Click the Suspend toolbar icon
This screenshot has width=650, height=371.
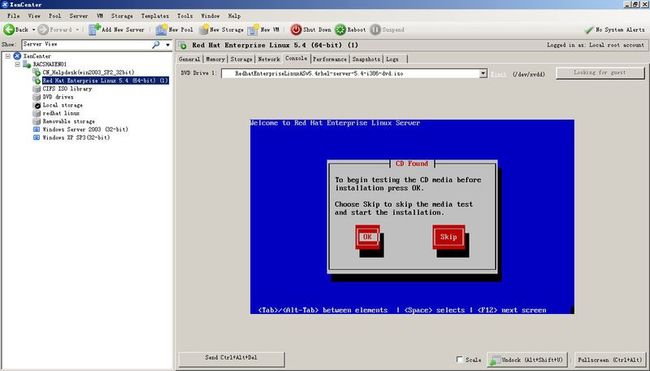tap(375, 29)
